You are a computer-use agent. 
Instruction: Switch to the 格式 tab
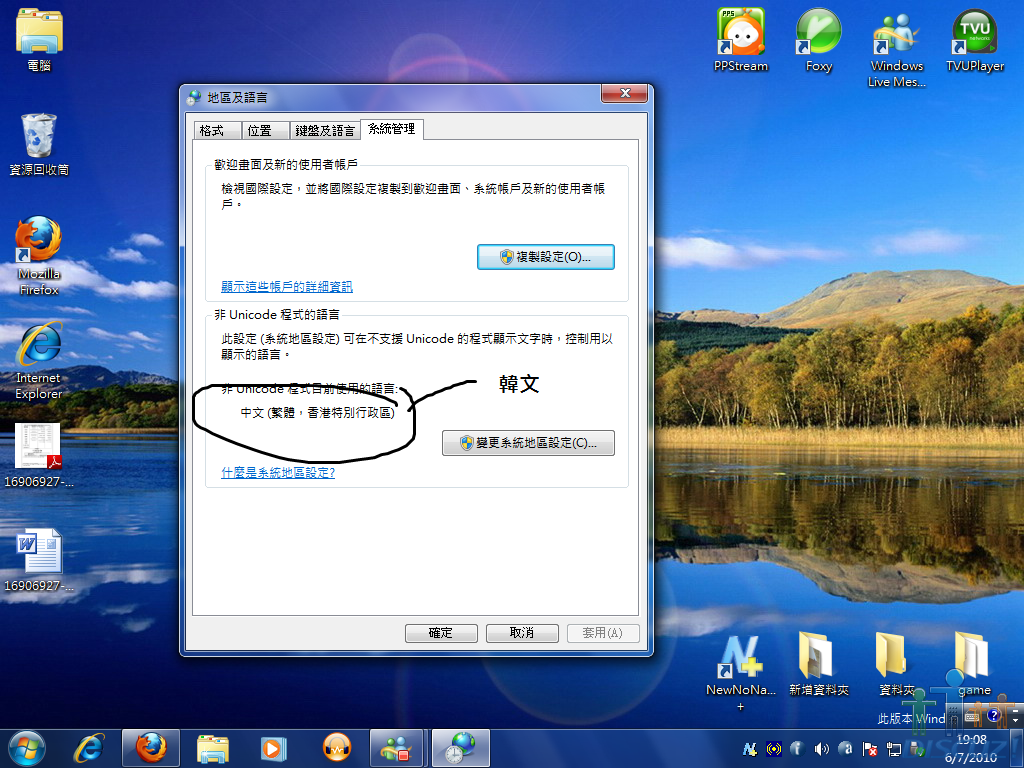click(217, 131)
